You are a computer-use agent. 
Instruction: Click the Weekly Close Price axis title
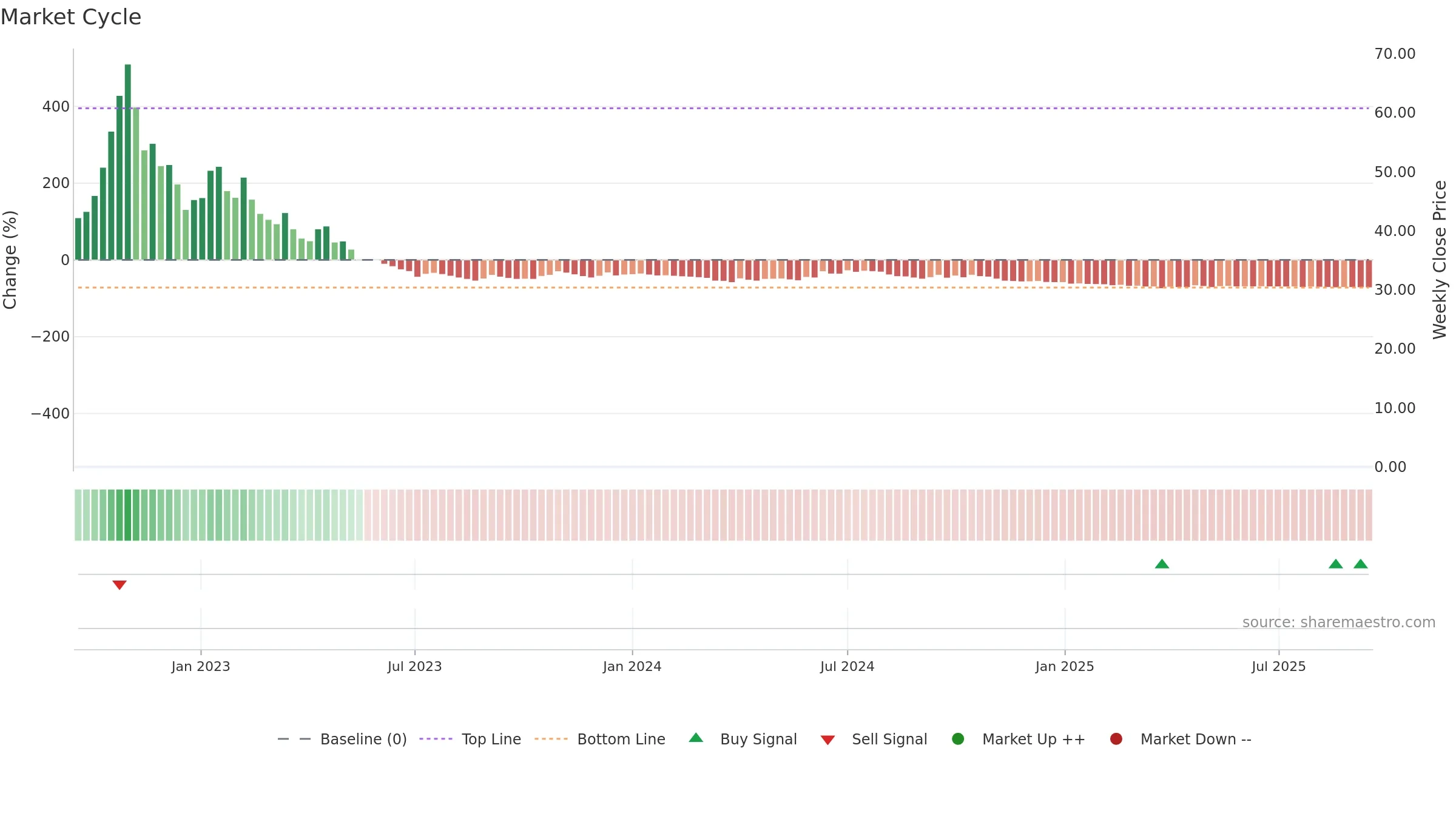coord(1440,260)
